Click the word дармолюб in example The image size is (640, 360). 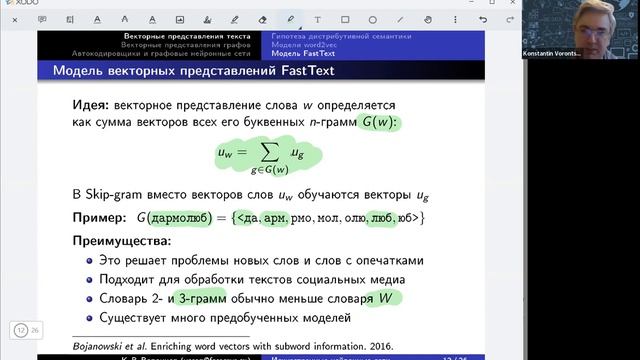180,218
